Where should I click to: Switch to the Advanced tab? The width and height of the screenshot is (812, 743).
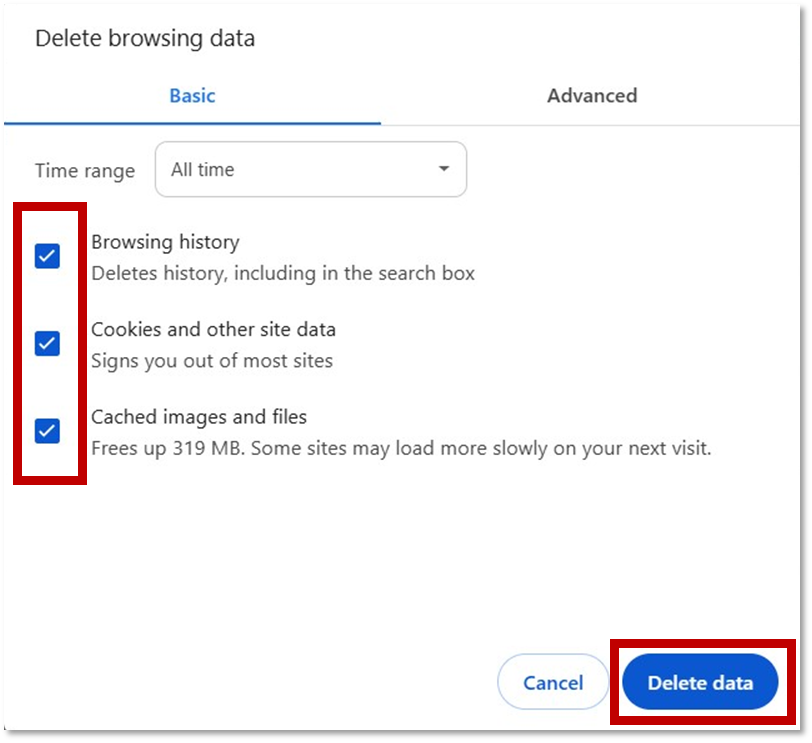coord(591,96)
